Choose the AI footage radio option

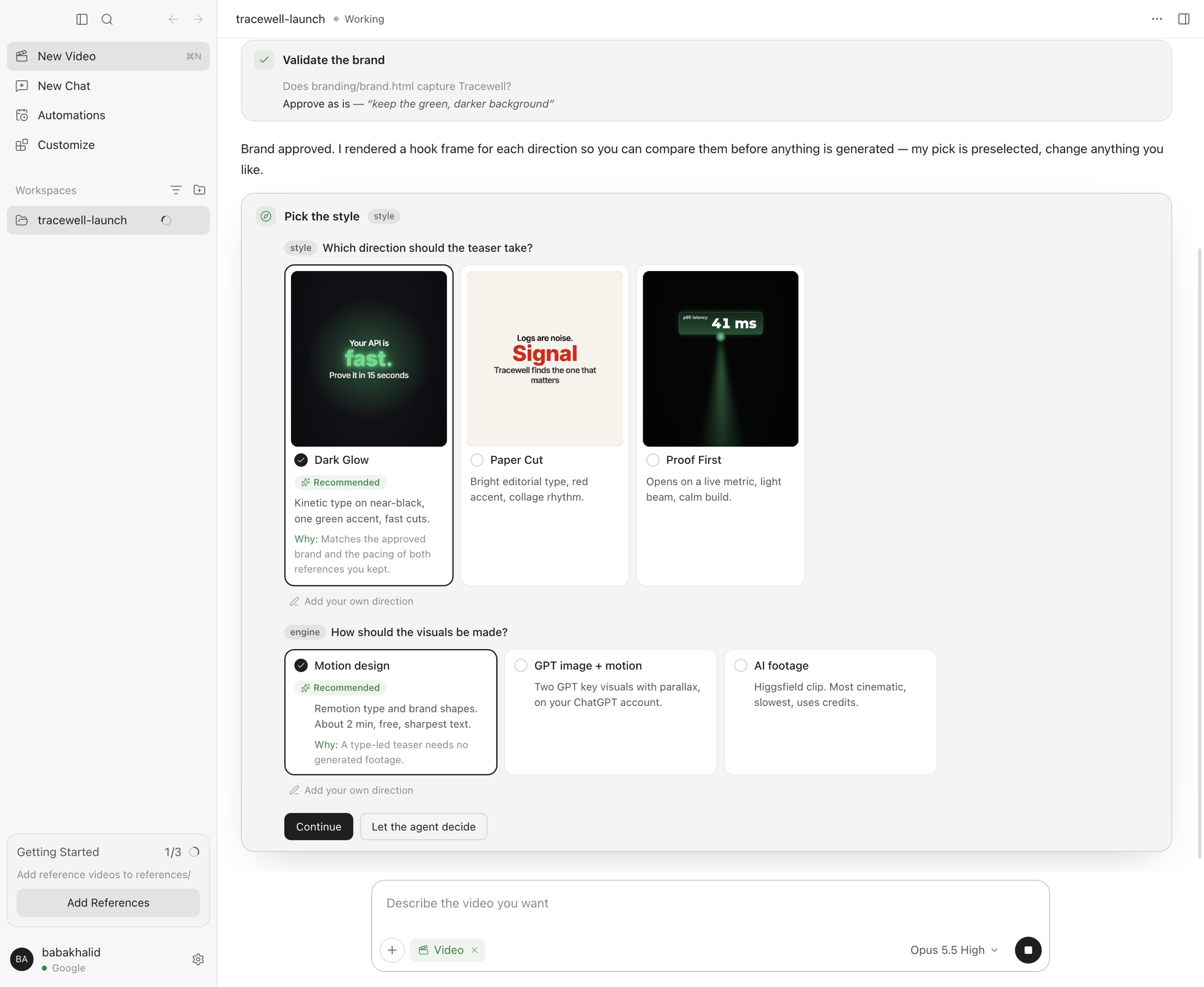741,665
